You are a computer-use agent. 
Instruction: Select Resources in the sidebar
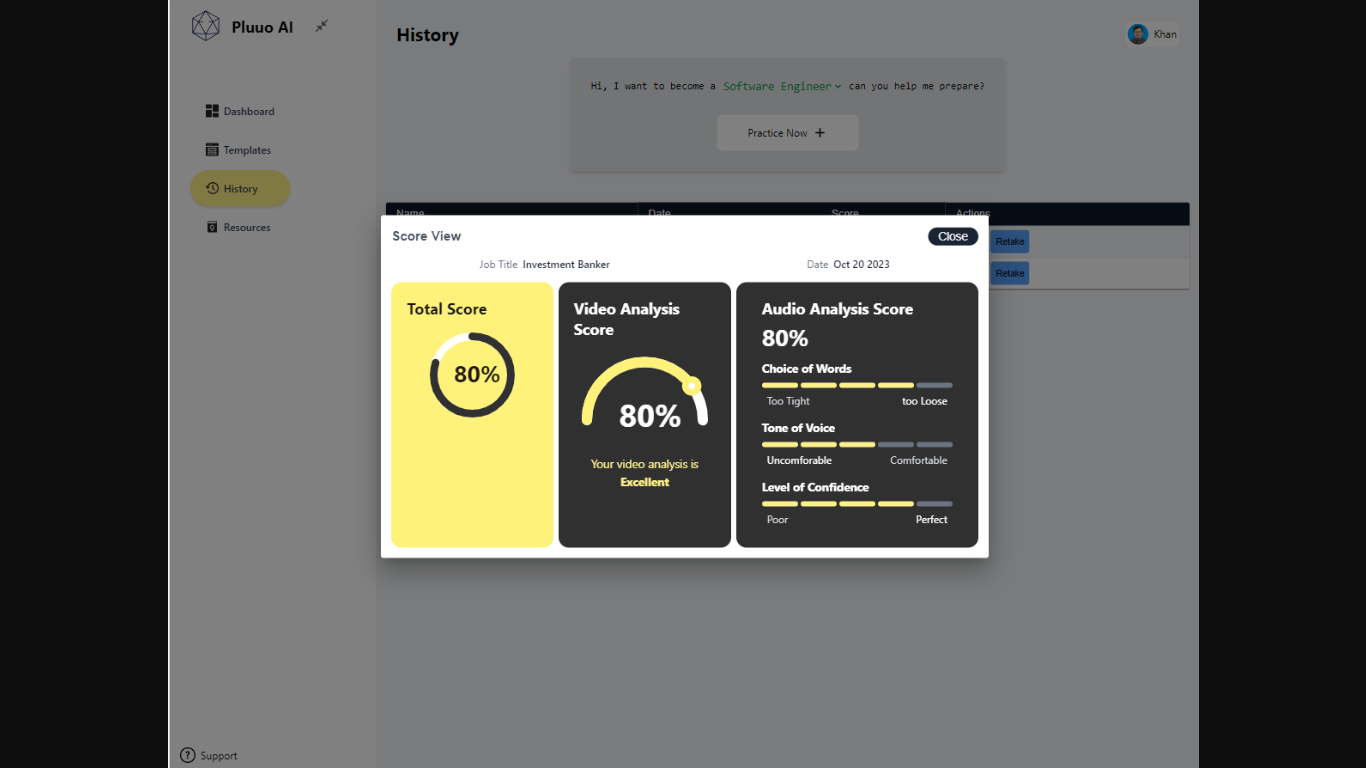(x=247, y=227)
